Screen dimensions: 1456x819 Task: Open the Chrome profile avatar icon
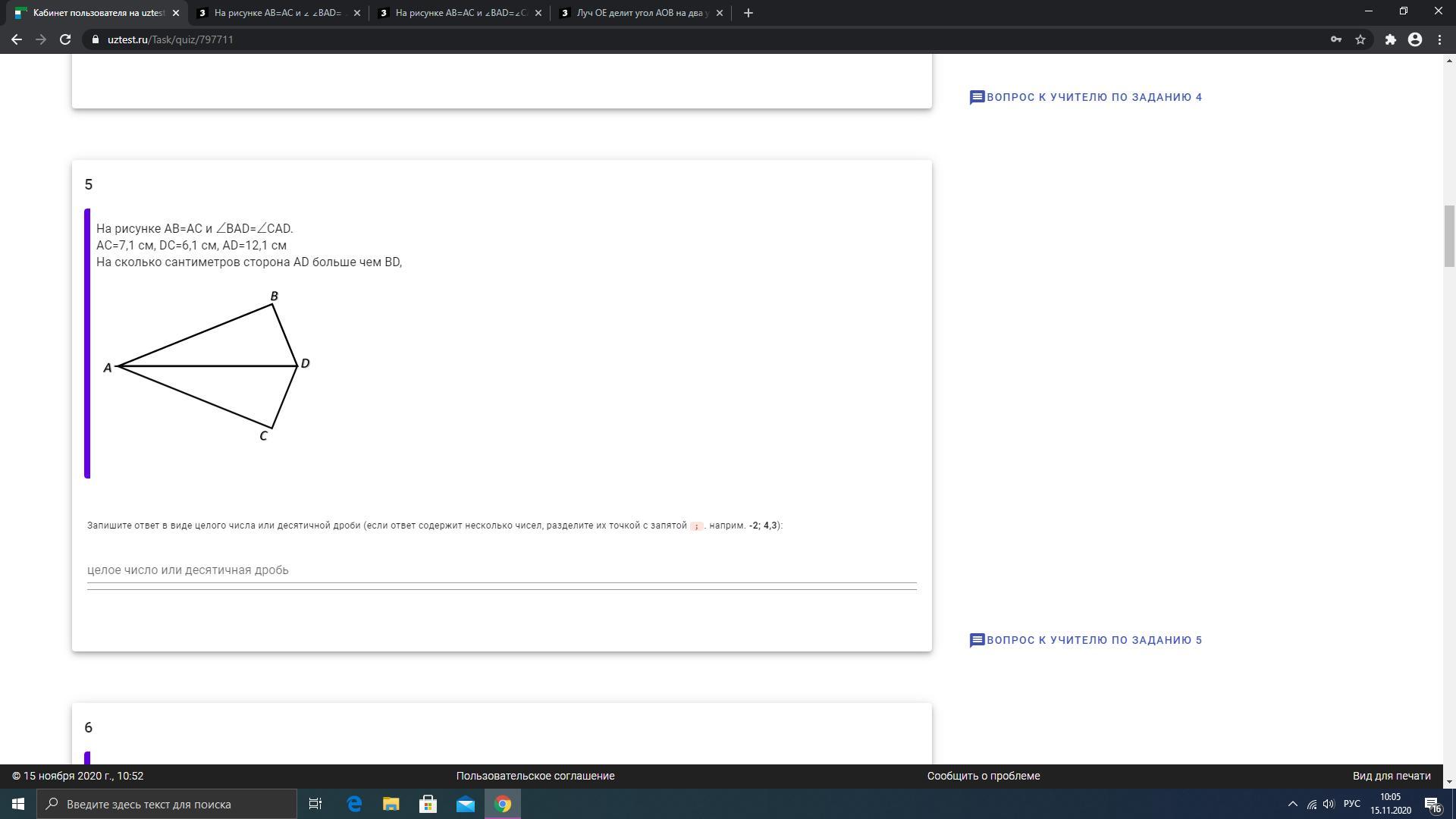pos(1415,39)
